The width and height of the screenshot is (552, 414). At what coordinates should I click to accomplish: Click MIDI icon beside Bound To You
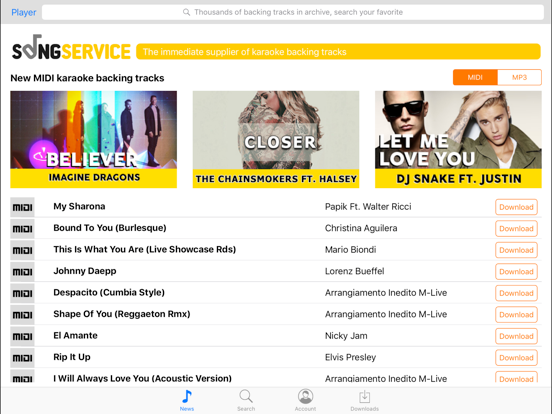pyautogui.click(x=22, y=228)
